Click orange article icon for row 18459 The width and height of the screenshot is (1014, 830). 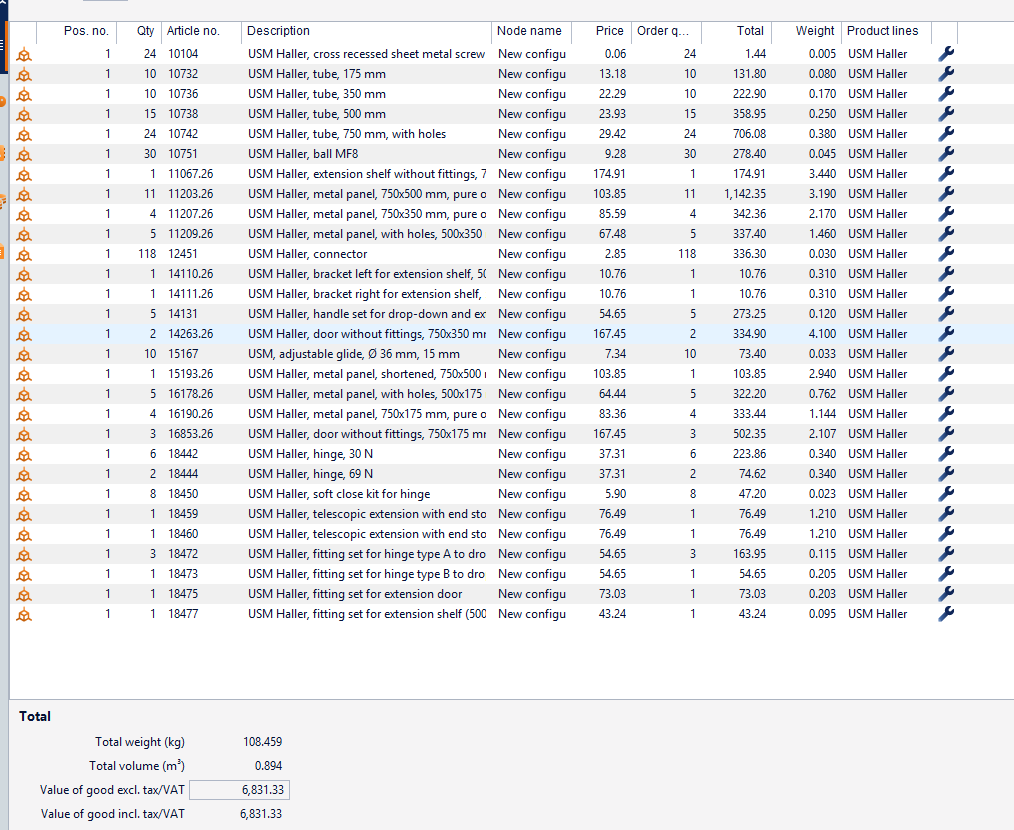click(x=24, y=515)
